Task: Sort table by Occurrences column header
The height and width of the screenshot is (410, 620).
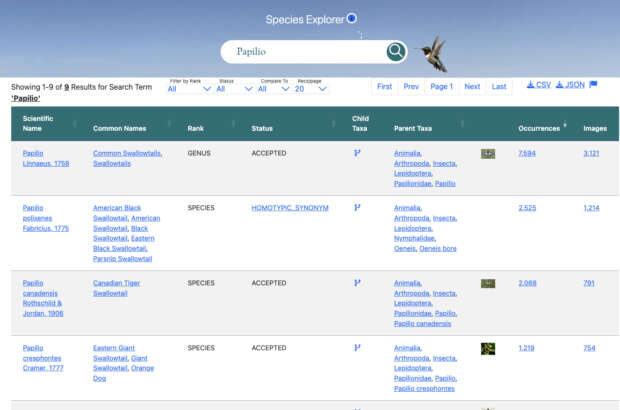Action: point(539,128)
